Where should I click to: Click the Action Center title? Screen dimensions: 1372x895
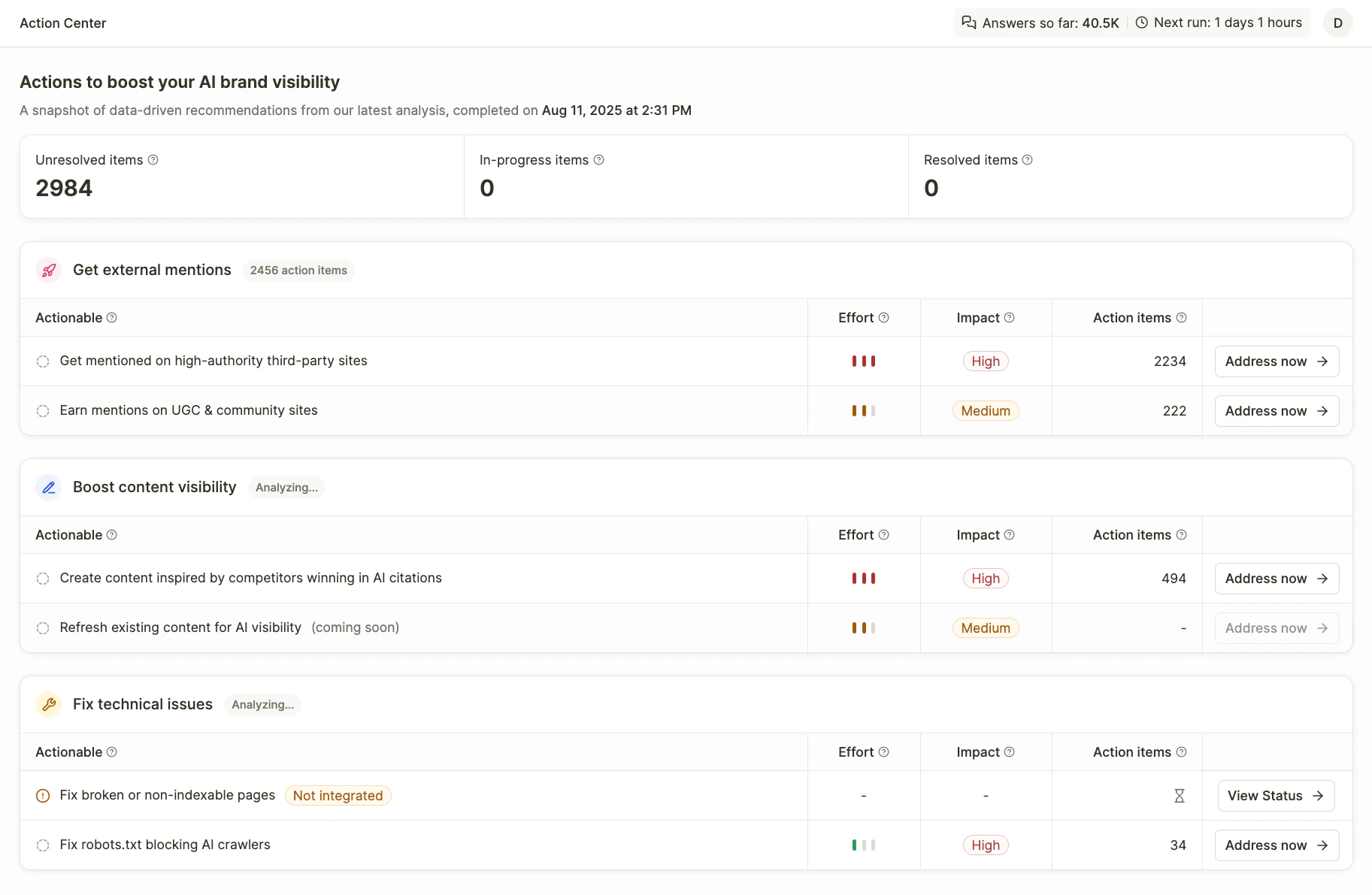(x=63, y=23)
